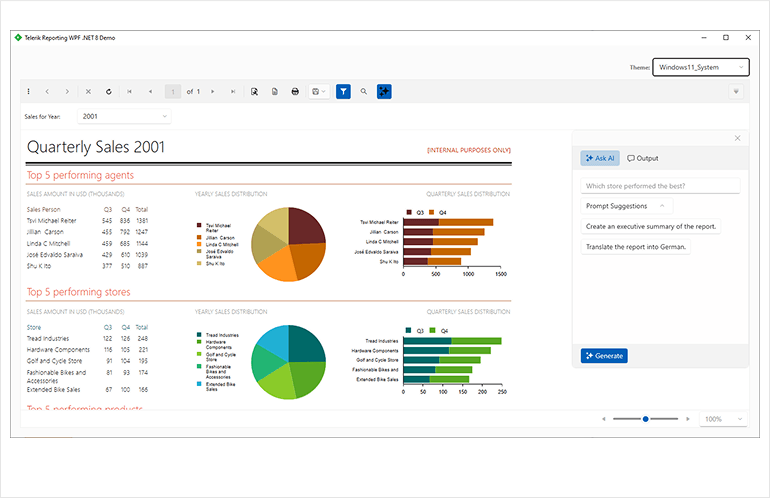Click the dark teal slice of stores pie chart

[304, 344]
